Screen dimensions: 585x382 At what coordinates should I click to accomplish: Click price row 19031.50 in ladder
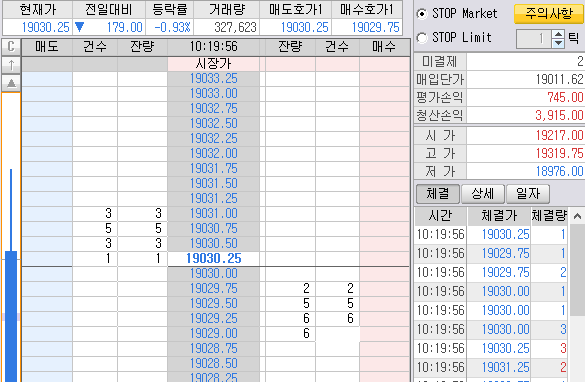point(213,184)
